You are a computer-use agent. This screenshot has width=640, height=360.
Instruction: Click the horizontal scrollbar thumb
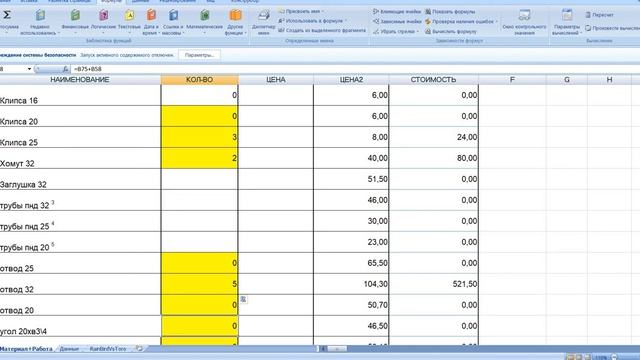coord(337,349)
